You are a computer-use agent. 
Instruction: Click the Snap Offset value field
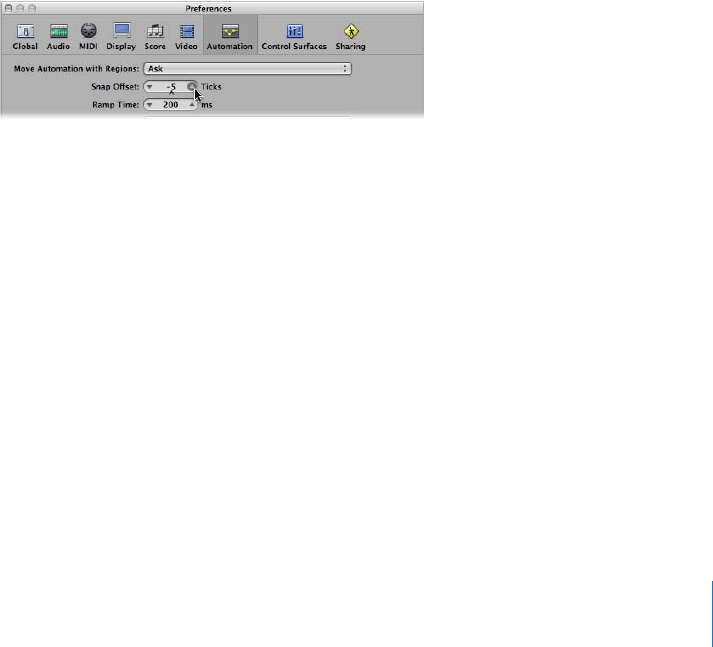pyautogui.click(x=171, y=87)
